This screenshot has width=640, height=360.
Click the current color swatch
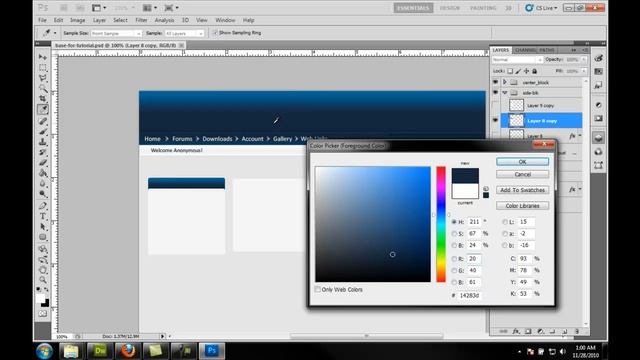pyautogui.click(x=465, y=191)
